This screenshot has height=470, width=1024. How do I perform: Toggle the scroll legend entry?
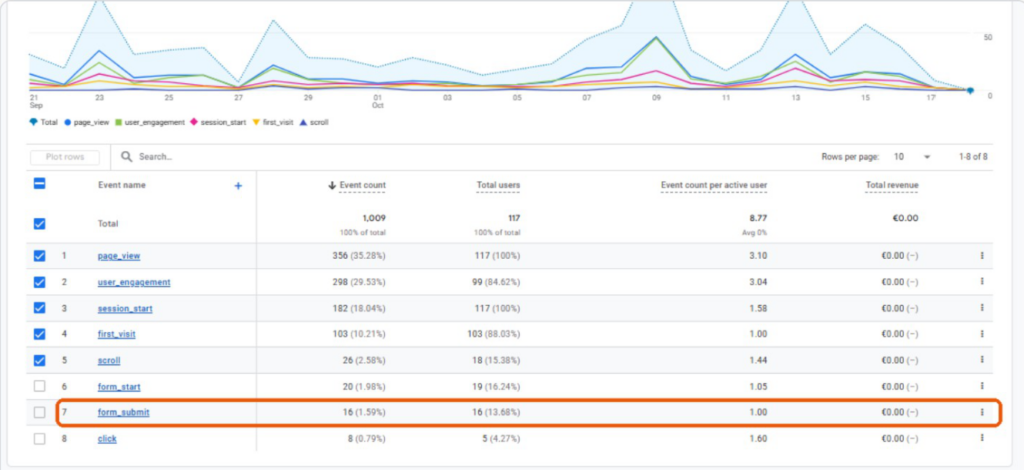313,122
